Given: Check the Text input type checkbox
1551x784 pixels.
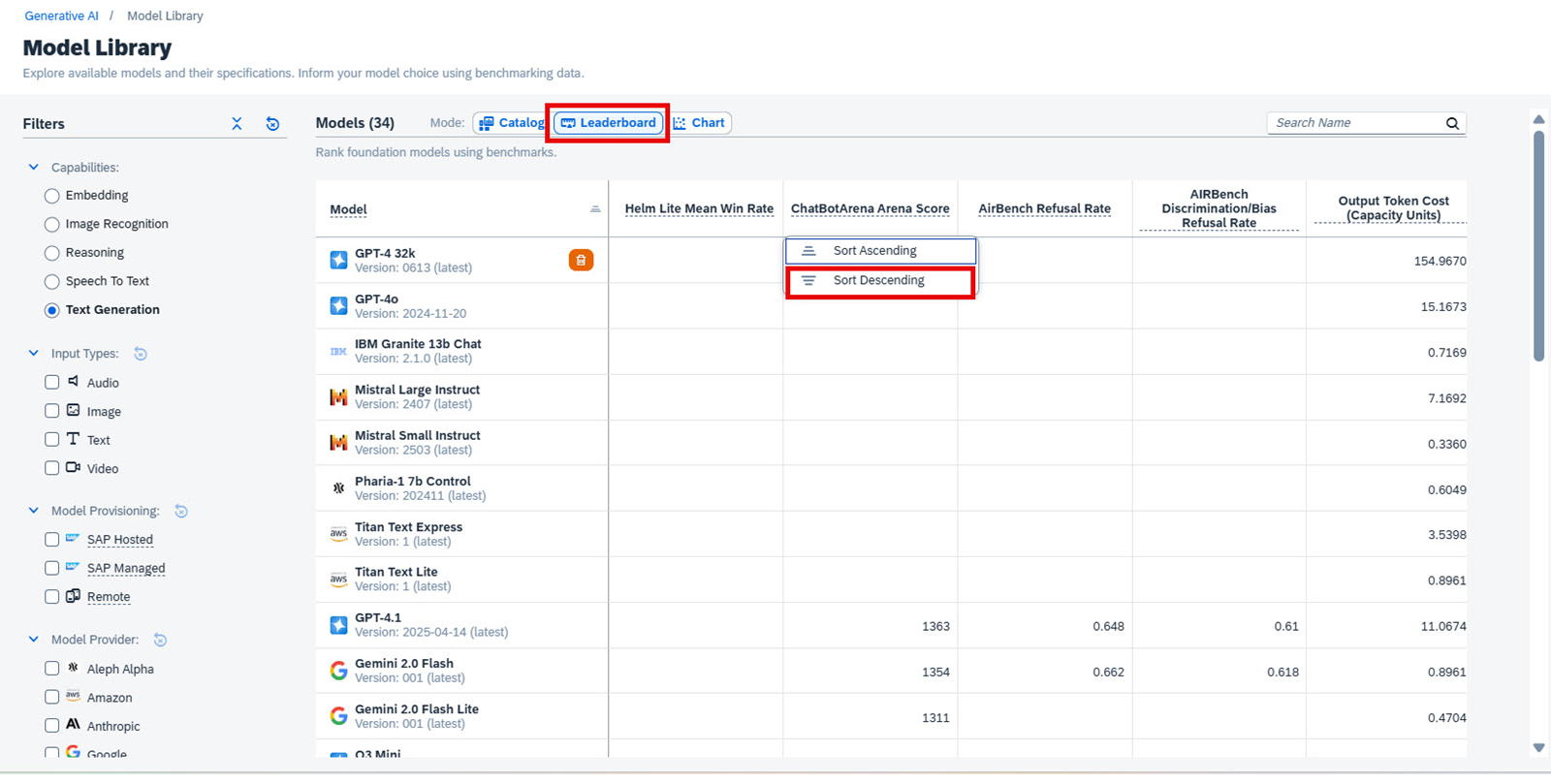Looking at the screenshot, I should 52,440.
